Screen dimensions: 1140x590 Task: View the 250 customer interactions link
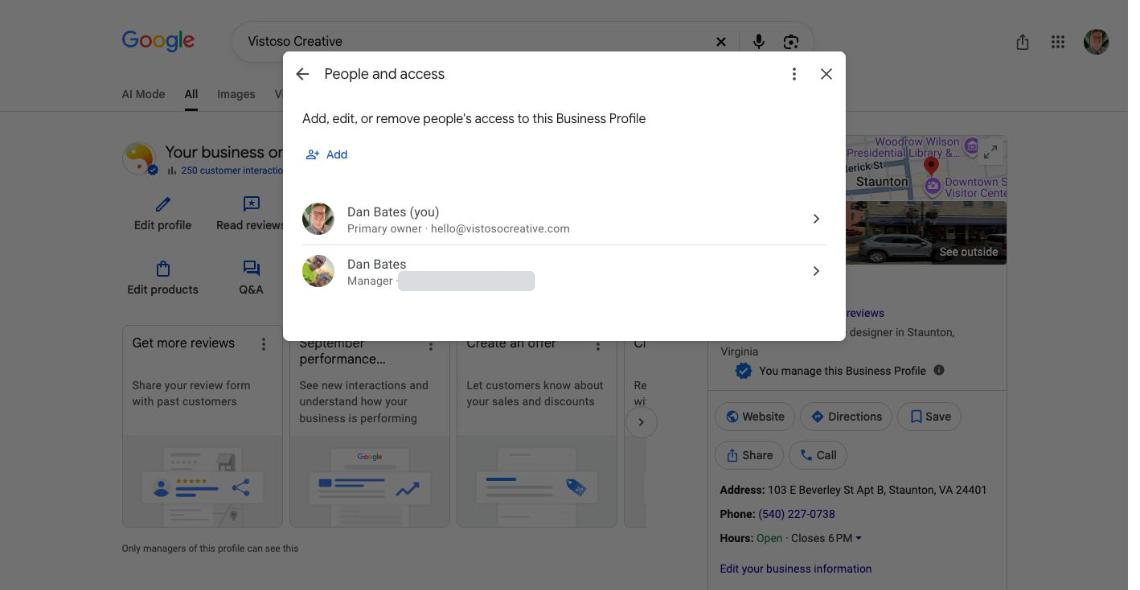[231, 171]
